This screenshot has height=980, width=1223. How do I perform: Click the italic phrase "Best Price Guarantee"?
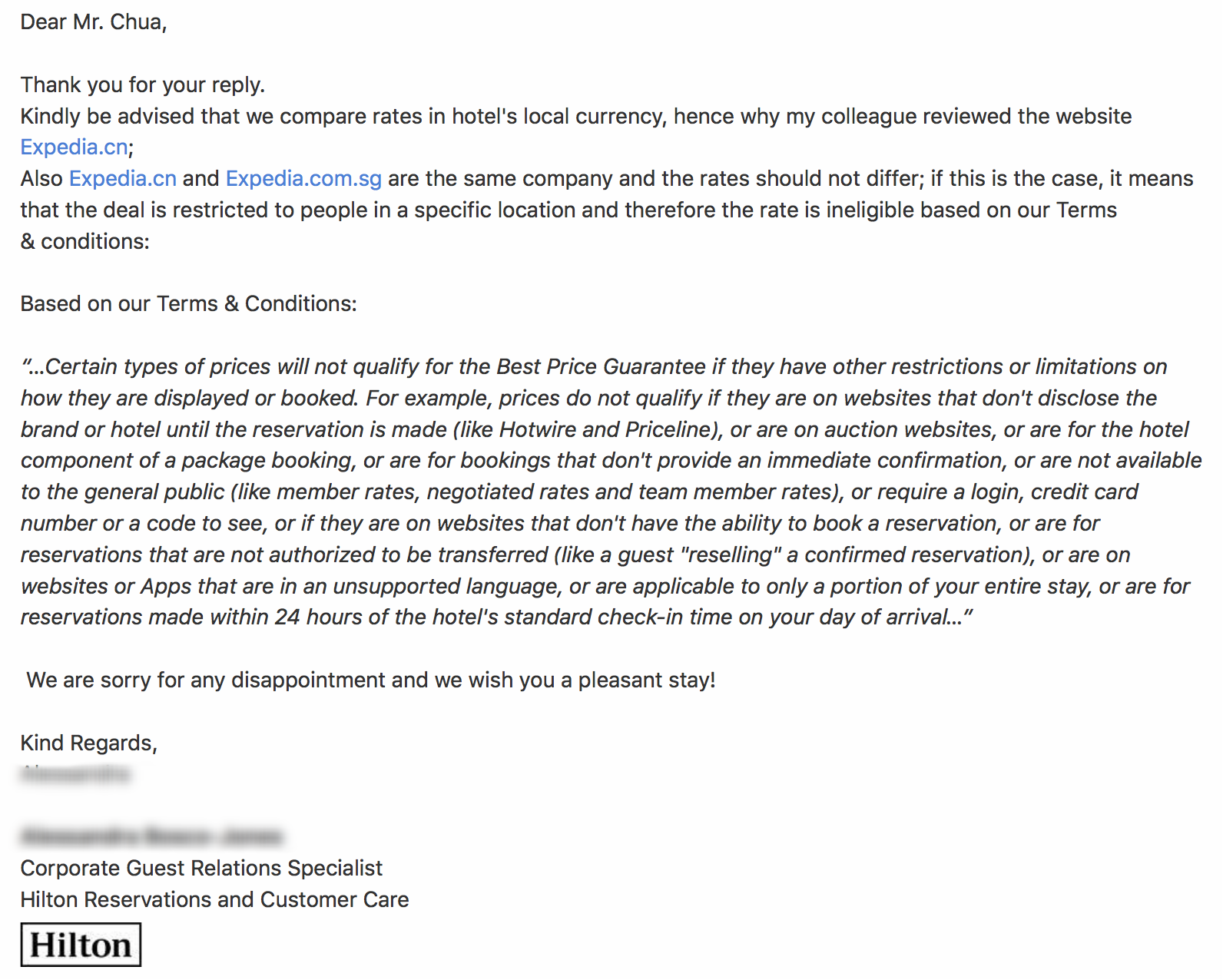tap(601, 366)
